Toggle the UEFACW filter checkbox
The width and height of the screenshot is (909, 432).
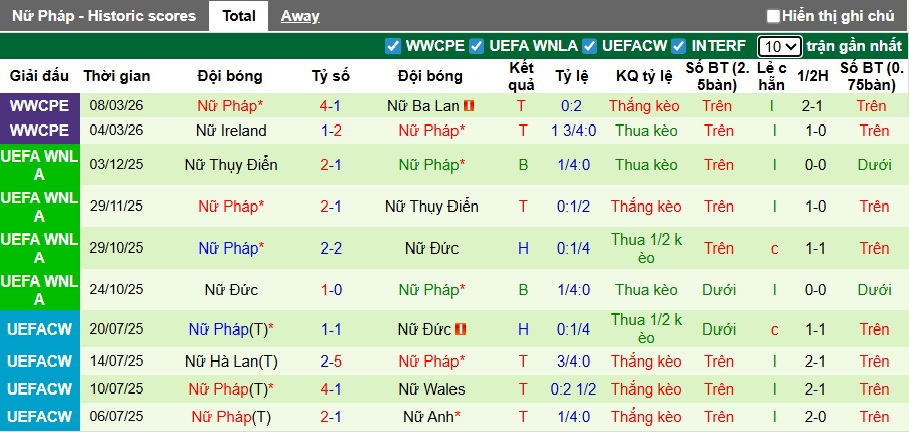coord(590,46)
